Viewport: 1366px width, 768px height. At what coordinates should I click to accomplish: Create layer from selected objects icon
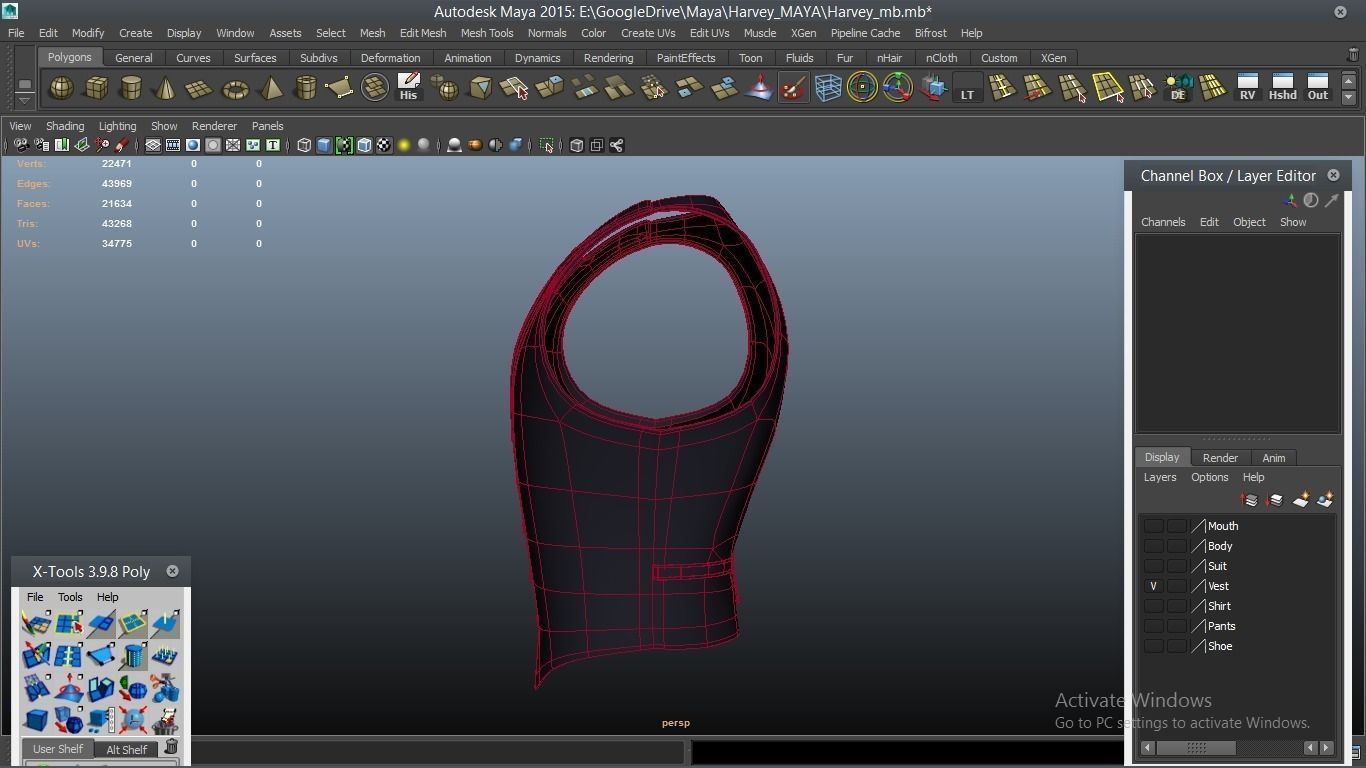(x=1326, y=500)
